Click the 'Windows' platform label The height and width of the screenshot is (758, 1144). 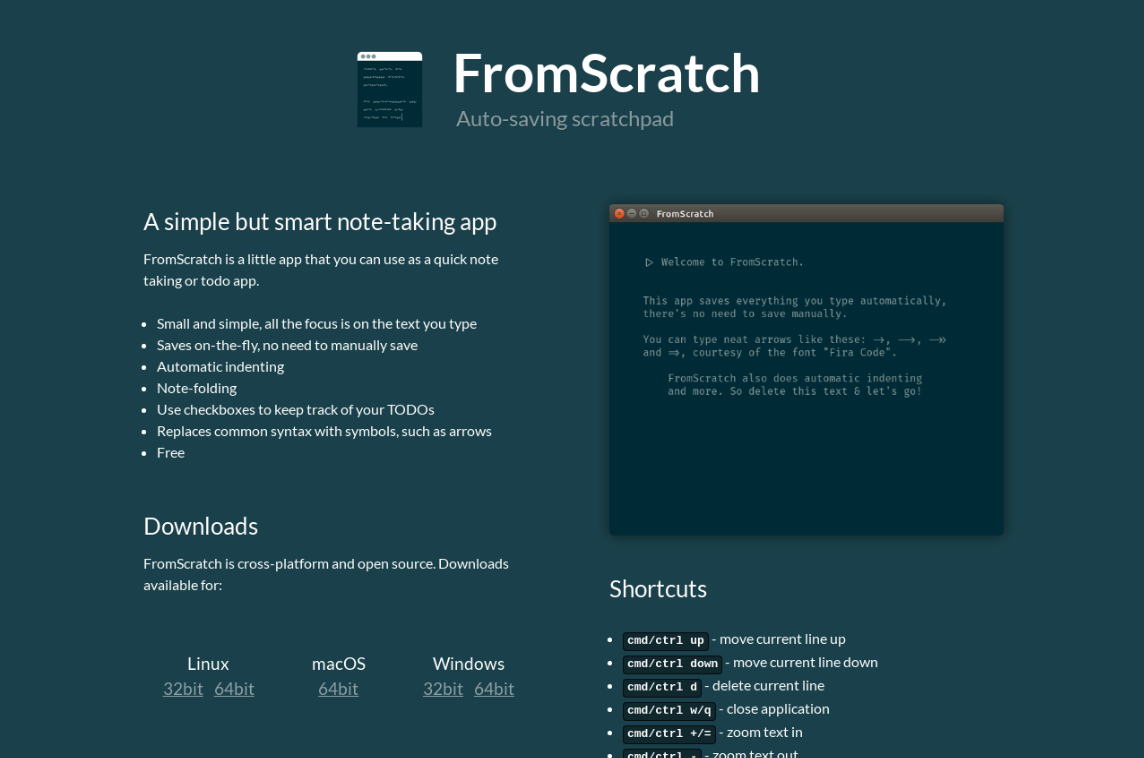(468, 664)
